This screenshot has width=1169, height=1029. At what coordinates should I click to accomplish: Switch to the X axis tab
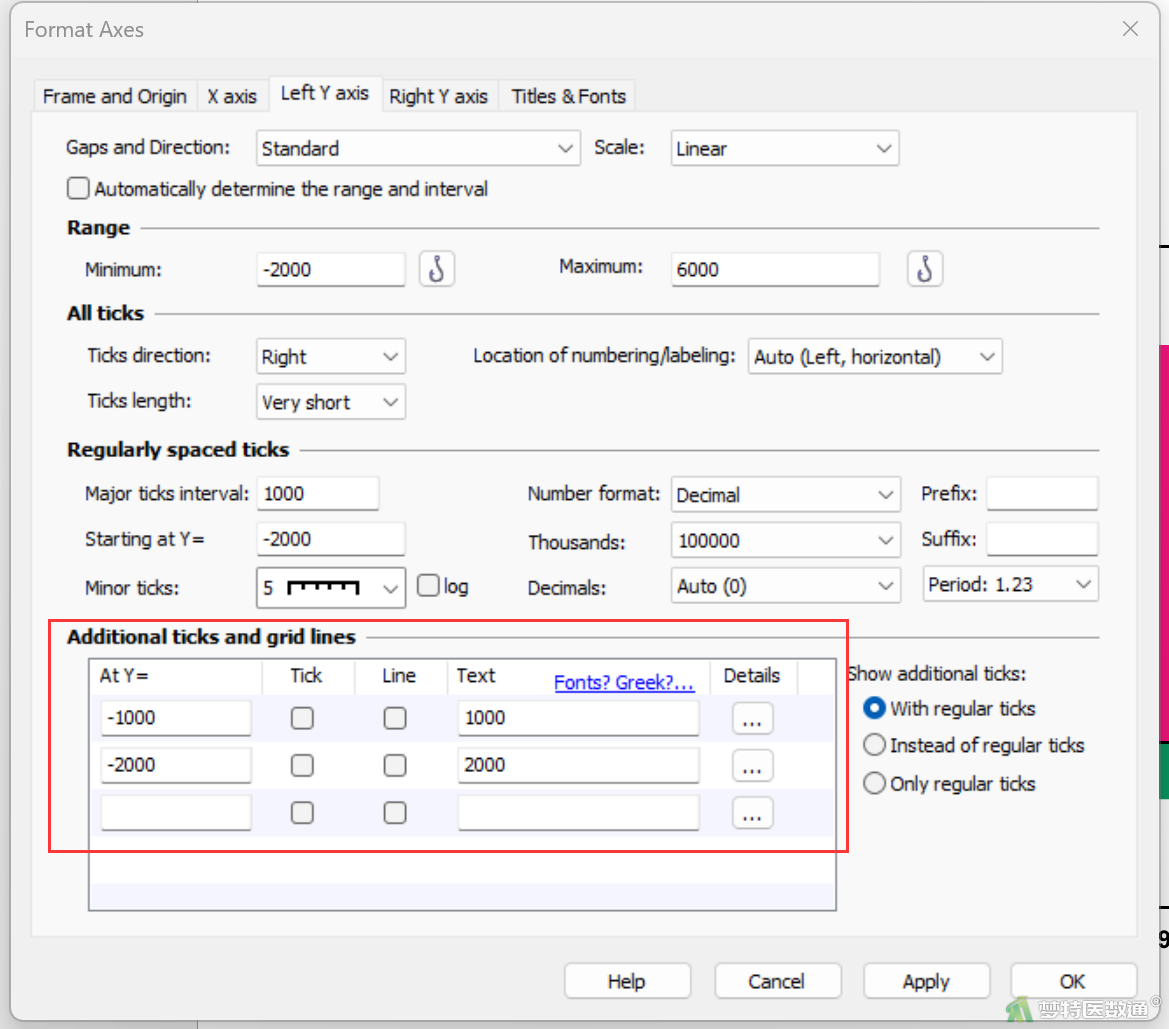pos(232,96)
